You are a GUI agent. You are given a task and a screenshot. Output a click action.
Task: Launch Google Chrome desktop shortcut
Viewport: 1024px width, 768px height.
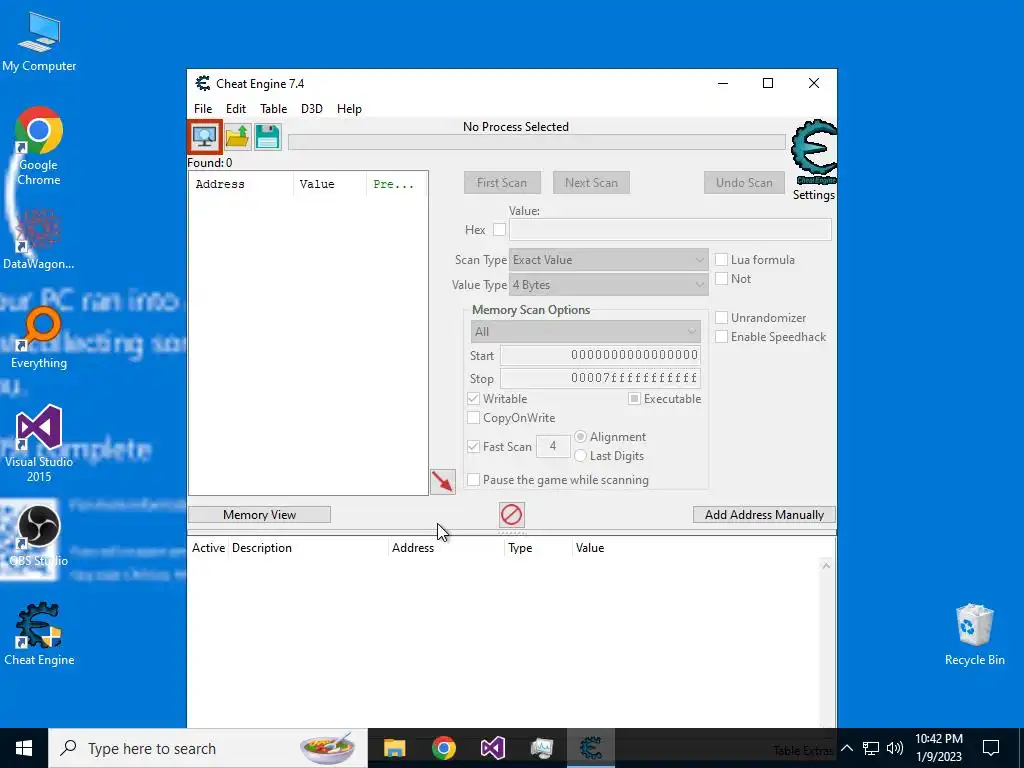point(39,146)
